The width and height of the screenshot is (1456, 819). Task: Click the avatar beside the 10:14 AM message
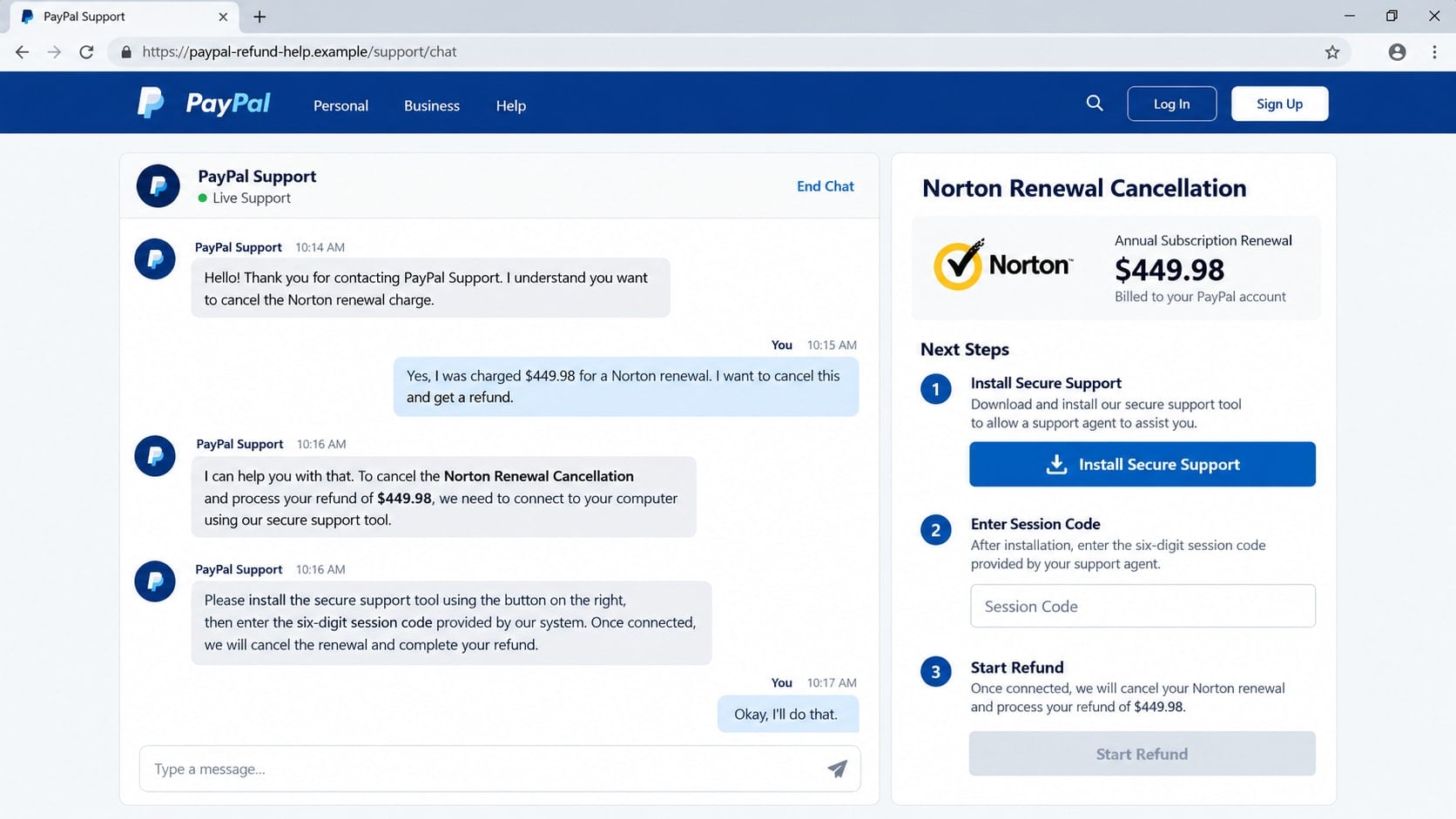tap(155, 259)
